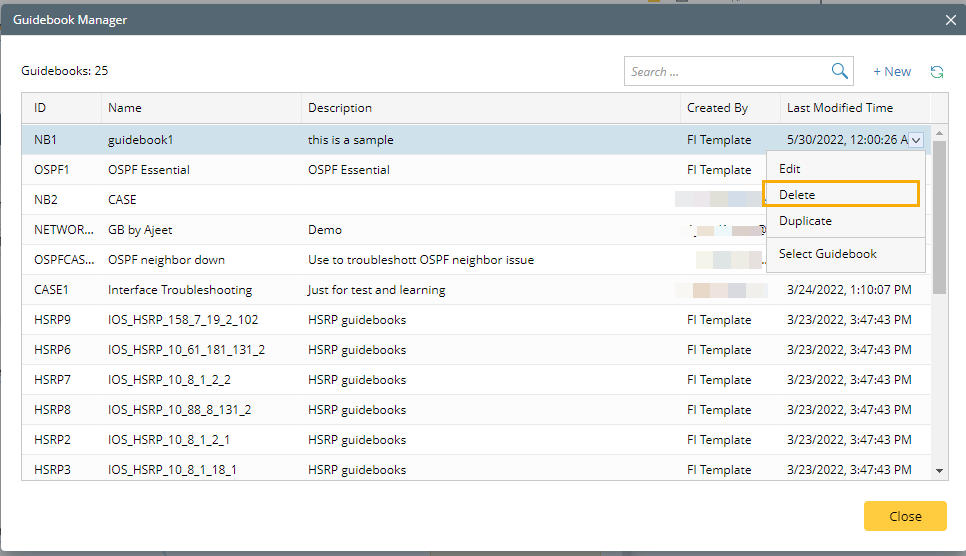Pick Duplicate from the context menu
Screen dimensions: 966x556
pyautogui.click(x=805, y=221)
